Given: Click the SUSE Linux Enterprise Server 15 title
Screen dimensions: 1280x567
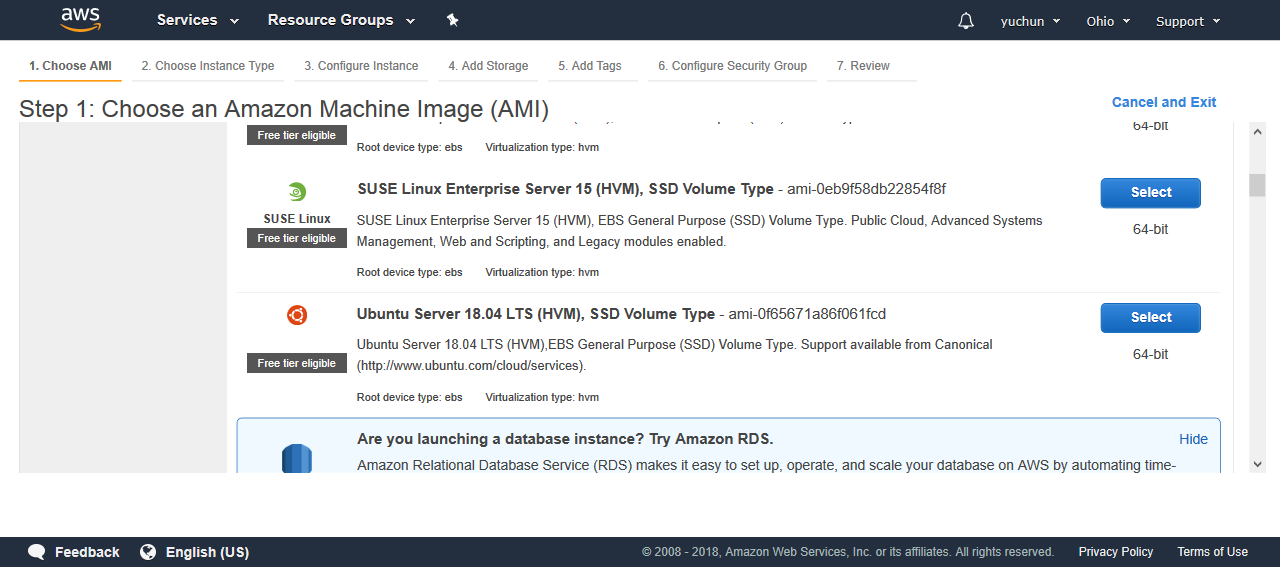Looking at the screenshot, I should pyautogui.click(x=565, y=189).
